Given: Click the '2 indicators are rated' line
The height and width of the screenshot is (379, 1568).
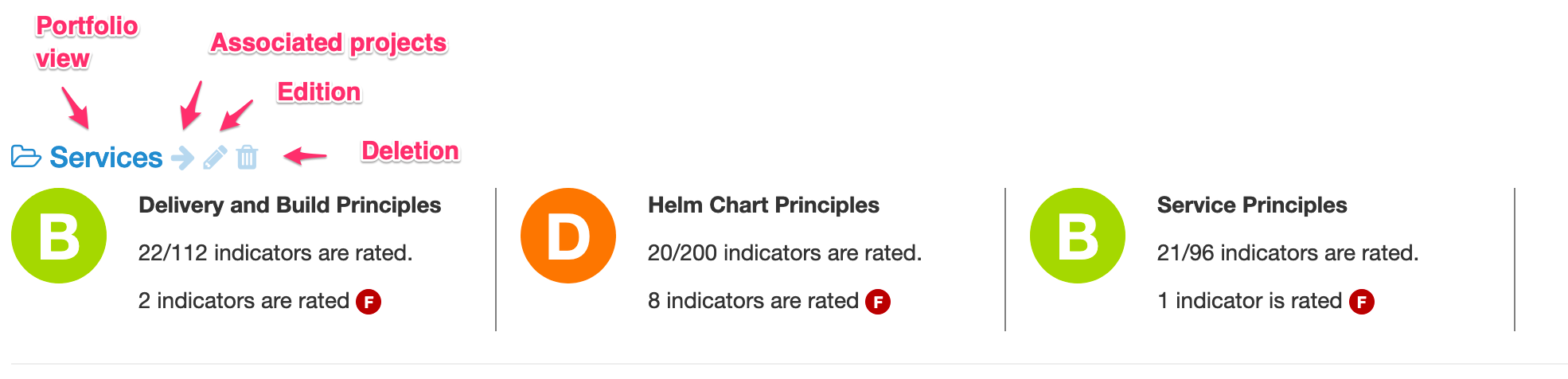Looking at the screenshot, I should pos(244,301).
